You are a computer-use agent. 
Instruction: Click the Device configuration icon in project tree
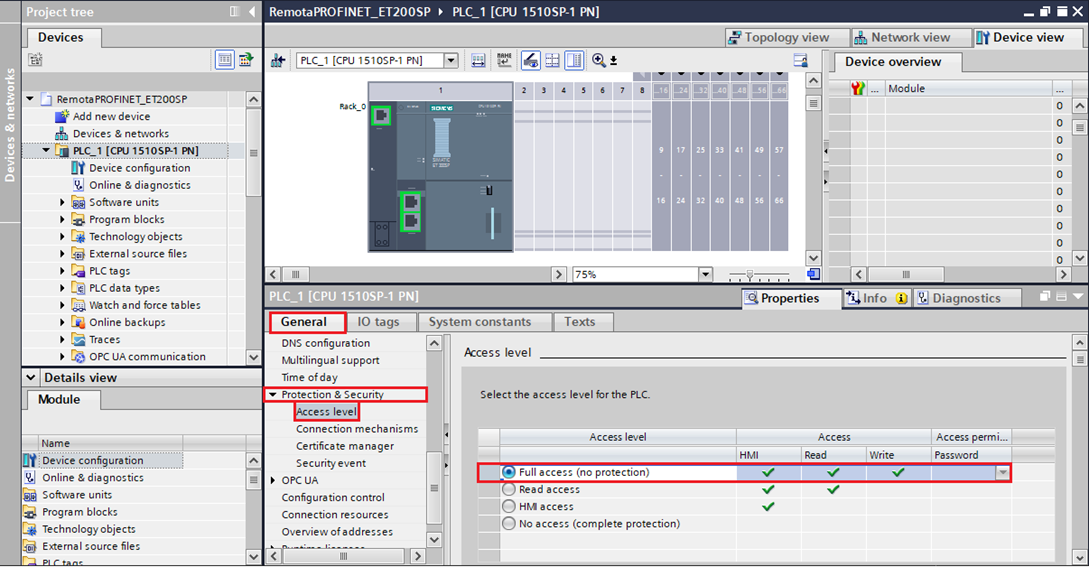[x=79, y=168]
